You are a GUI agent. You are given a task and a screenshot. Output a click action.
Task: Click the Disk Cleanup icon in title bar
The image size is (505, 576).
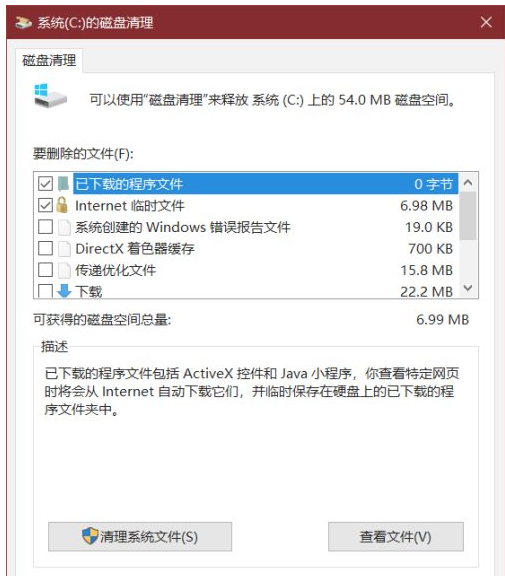pos(24,23)
